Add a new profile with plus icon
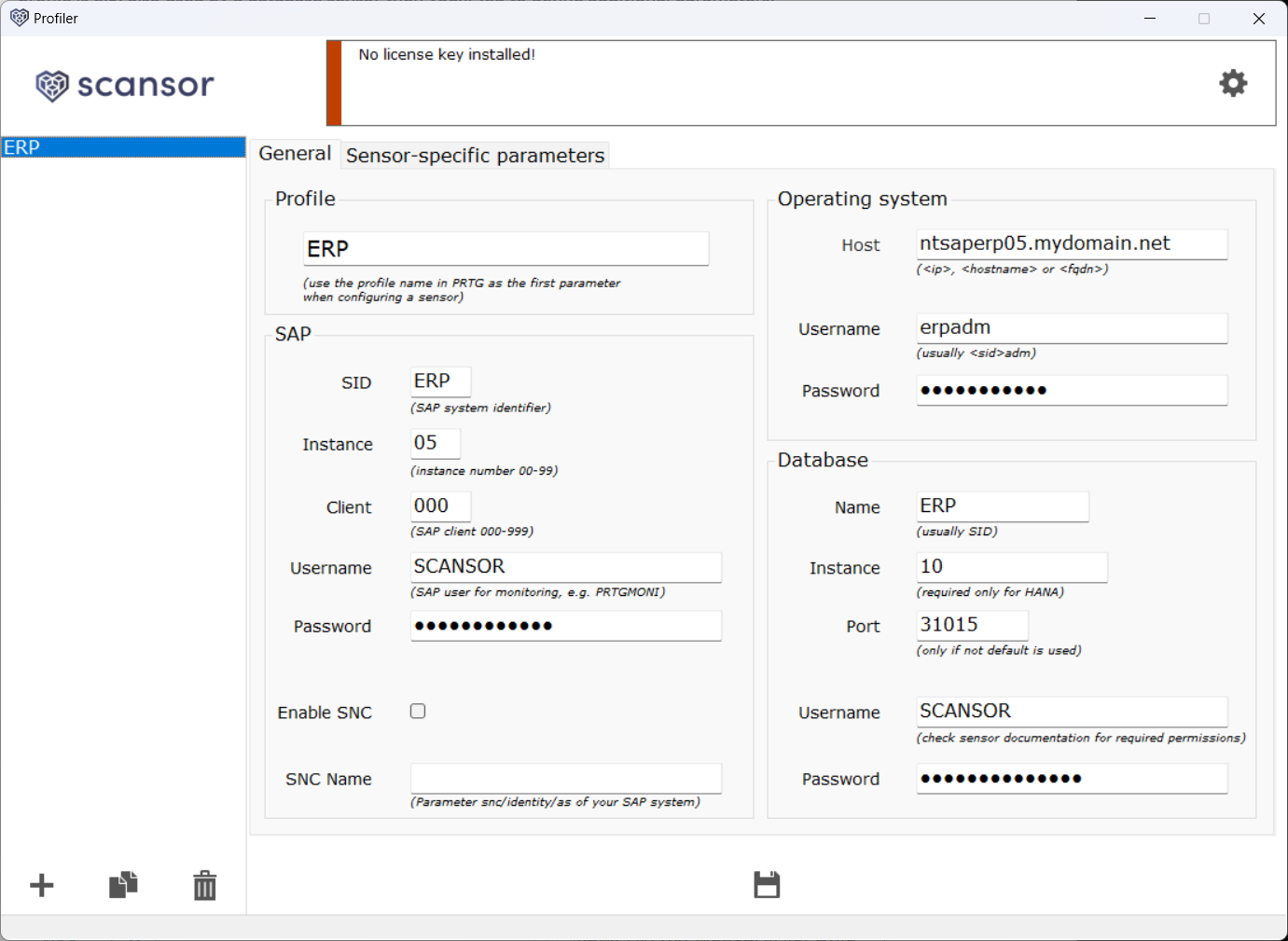The image size is (1288, 941). [x=42, y=885]
